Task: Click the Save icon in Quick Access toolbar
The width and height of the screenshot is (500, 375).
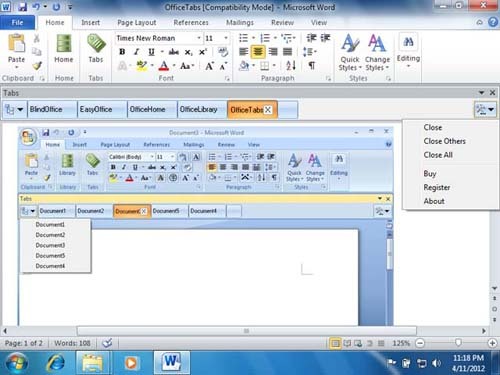Action: pyautogui.click(x=22, y=7)
